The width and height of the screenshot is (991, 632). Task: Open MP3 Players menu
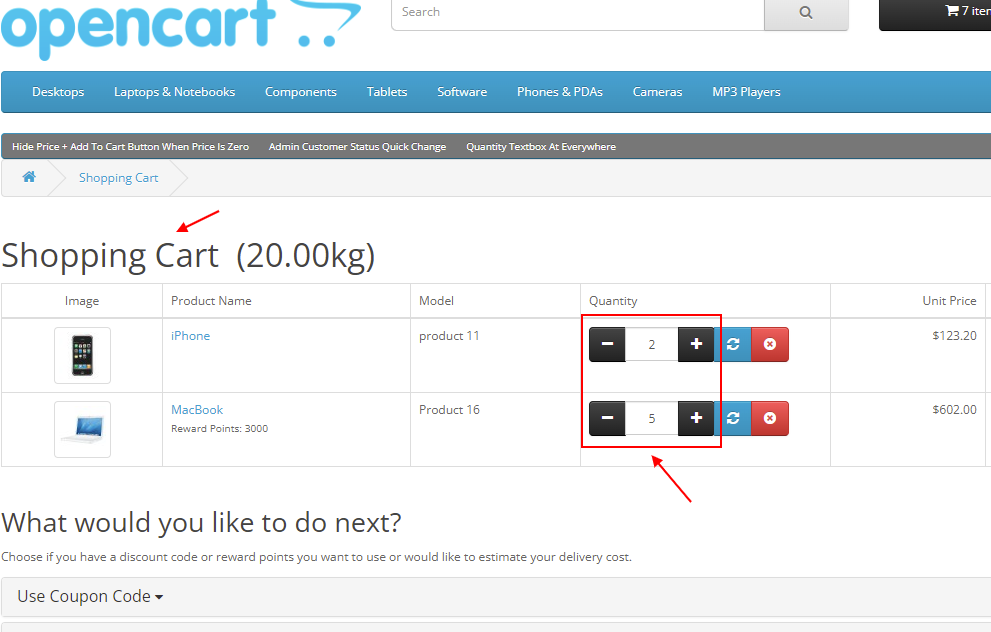click(746, 92)
